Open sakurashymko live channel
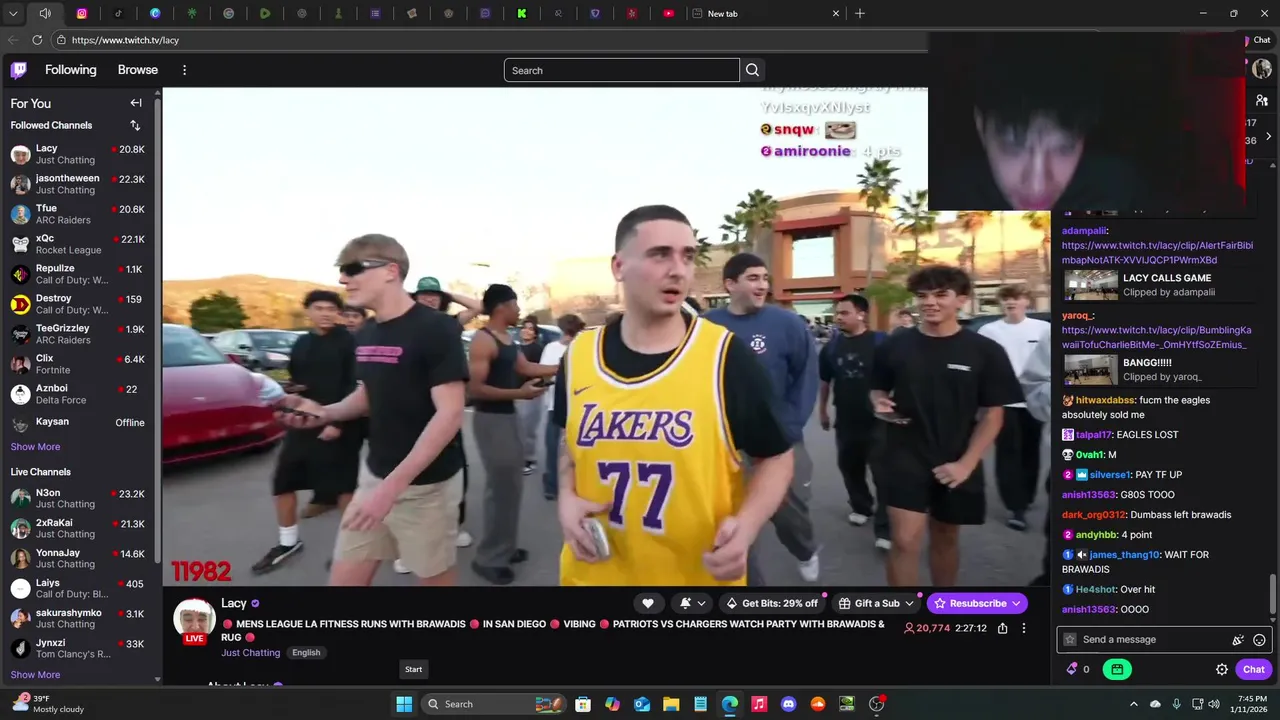 (78, 618)
